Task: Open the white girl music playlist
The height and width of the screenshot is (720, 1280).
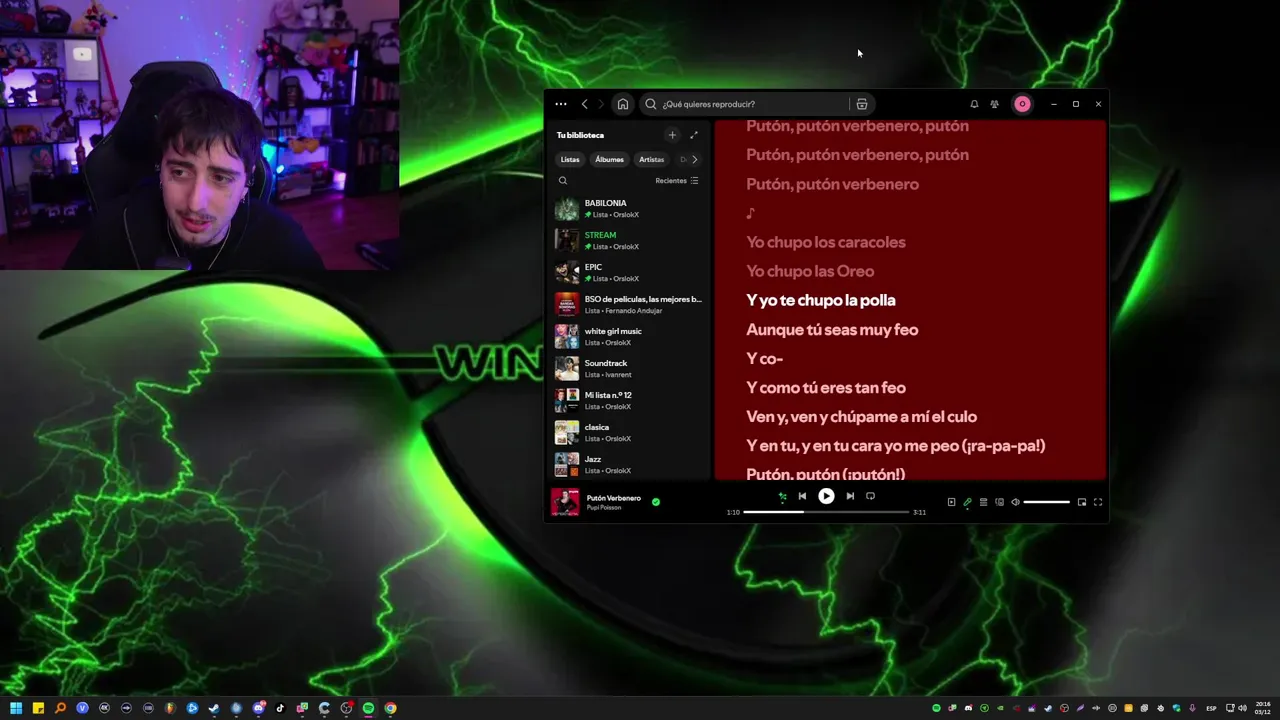Action: [629, 337]
